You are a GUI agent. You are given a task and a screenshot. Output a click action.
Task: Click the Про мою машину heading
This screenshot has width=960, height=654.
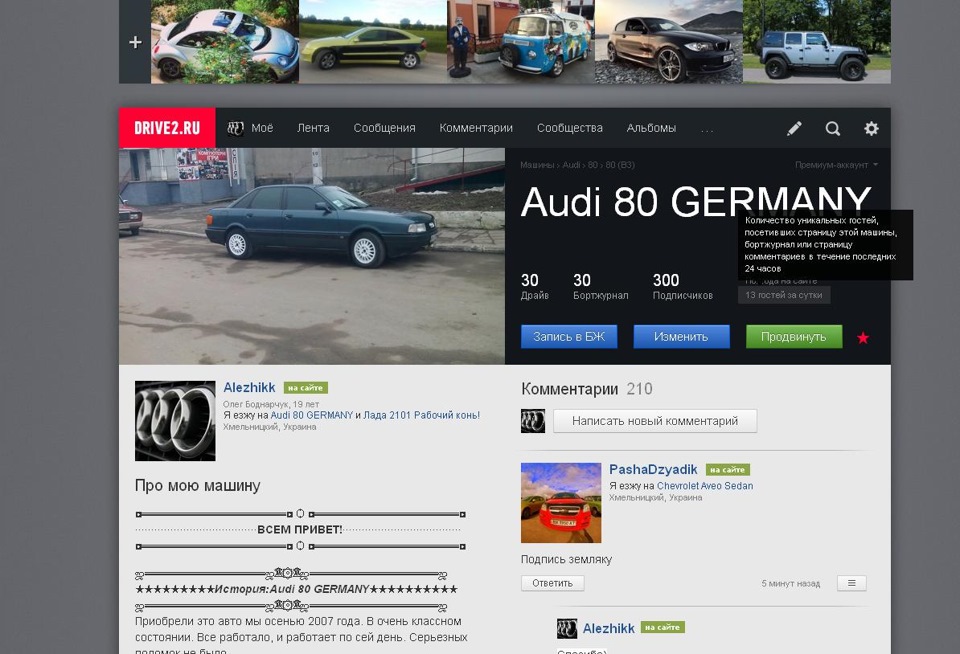tap(198, 486)
